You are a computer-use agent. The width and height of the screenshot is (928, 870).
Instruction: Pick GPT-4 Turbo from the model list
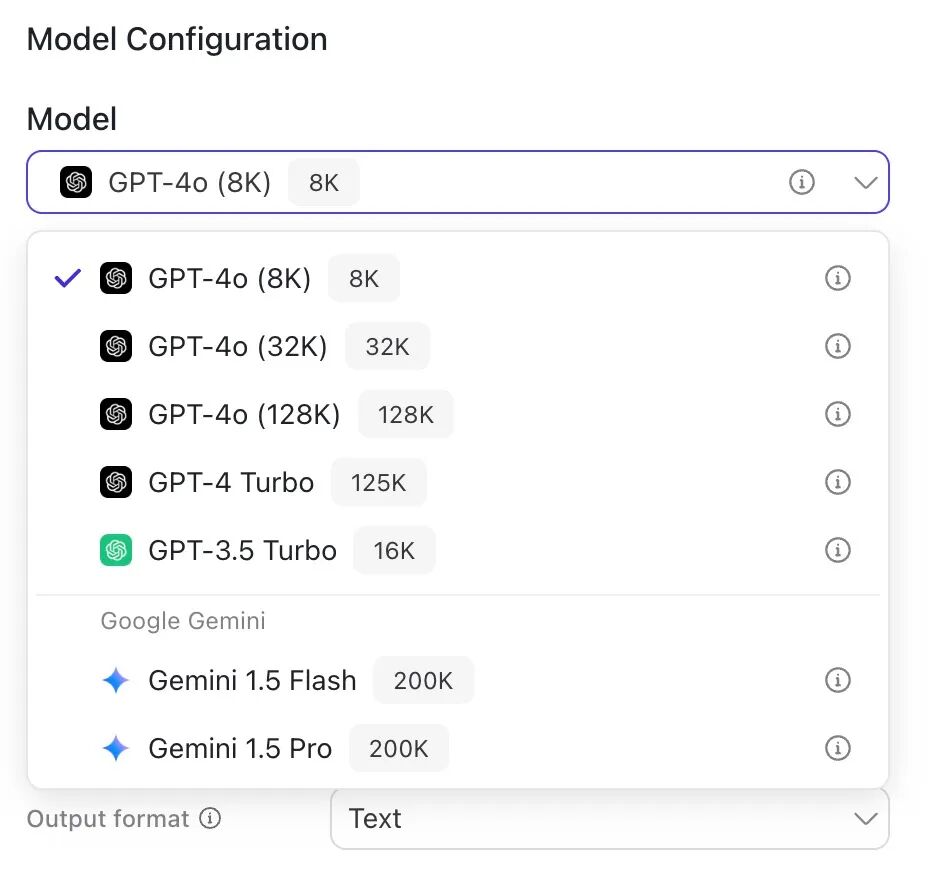pos(231,482)
